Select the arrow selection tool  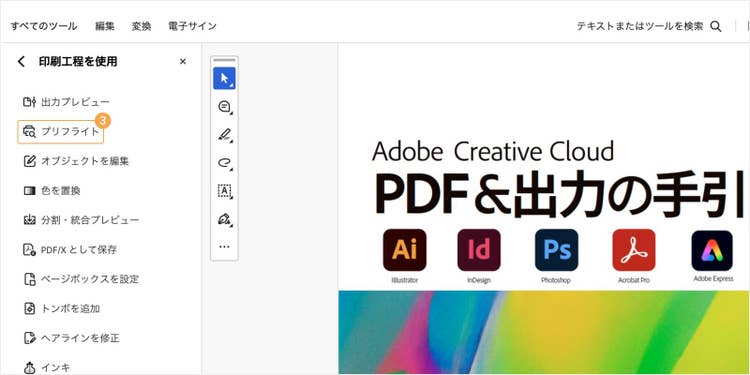click(224, 78)
